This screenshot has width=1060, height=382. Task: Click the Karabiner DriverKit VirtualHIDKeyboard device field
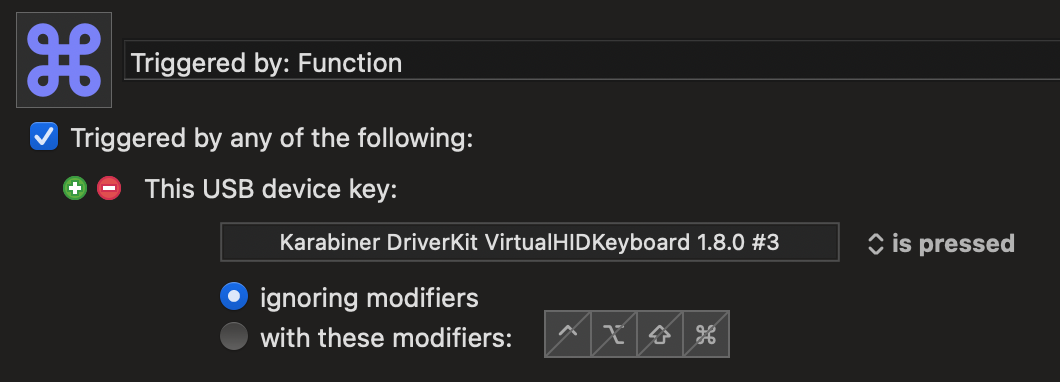coord(529,242)
